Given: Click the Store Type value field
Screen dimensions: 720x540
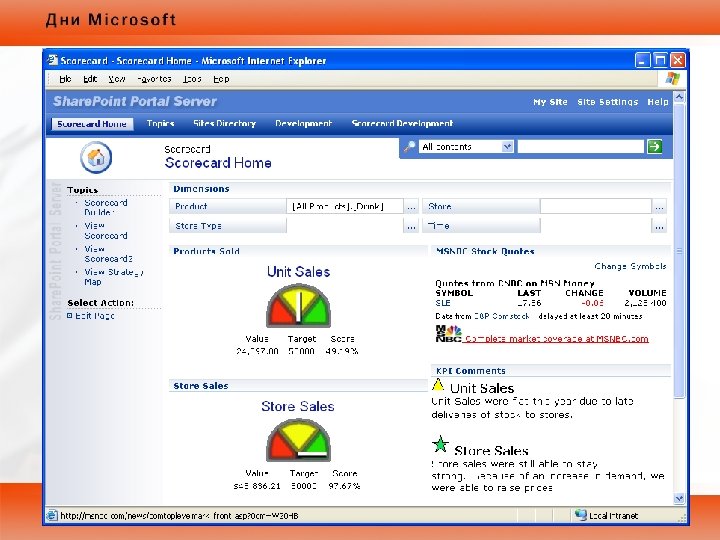Looking at the screenshot, I should click(x=345, y=226).
